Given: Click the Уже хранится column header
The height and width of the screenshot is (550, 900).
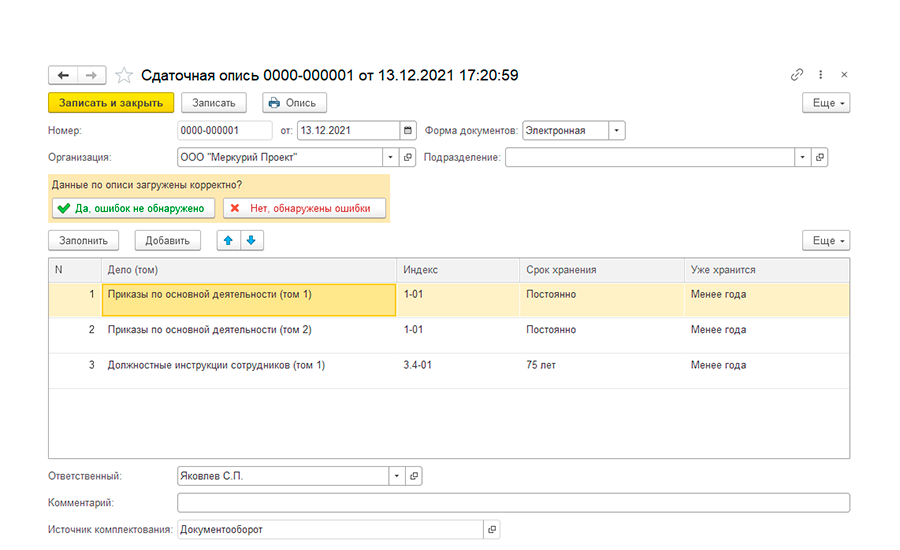Looking at the screenshot, I should [x=766, y=270].
